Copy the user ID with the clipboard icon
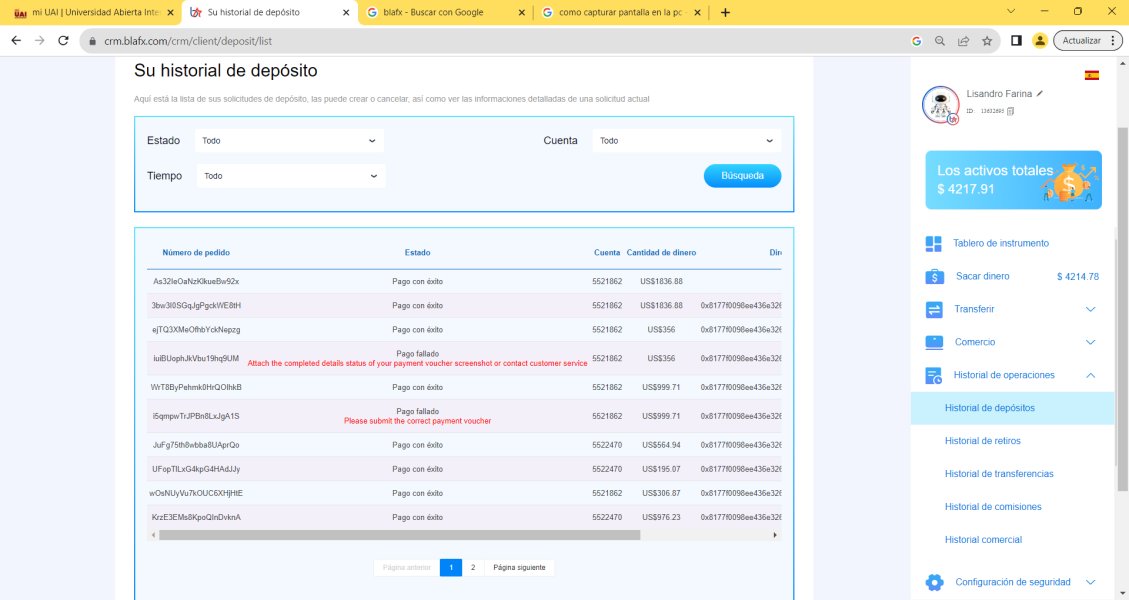Viewport: 1129px width, 600px height. tap(1011, 111)
